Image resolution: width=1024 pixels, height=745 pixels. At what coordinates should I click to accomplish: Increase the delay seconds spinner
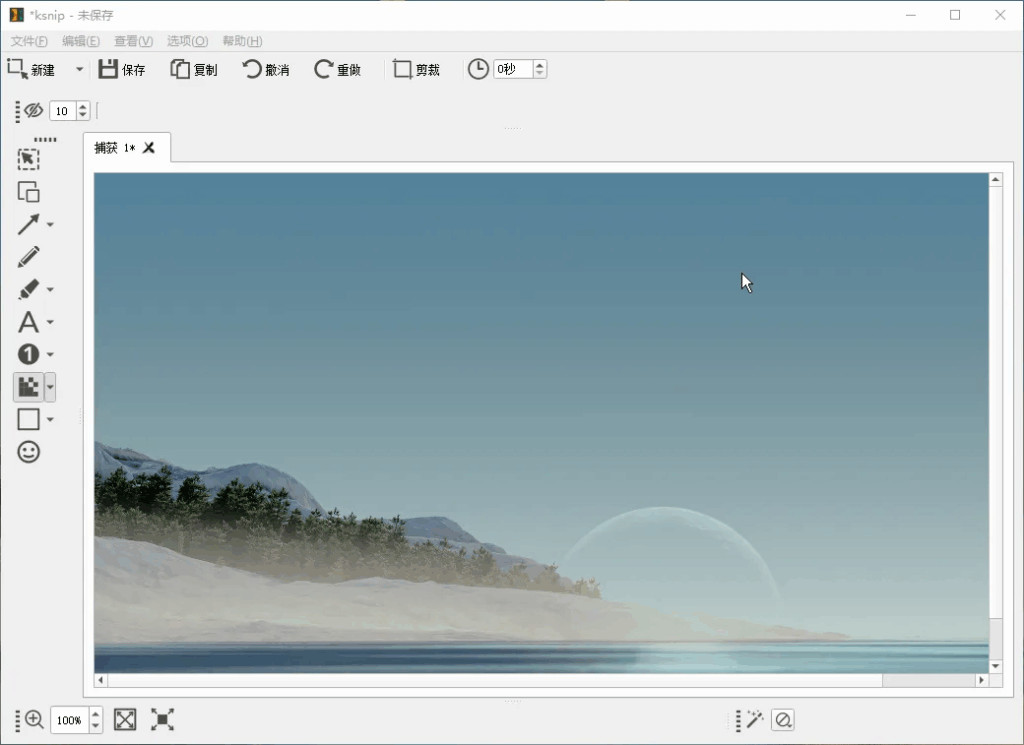click(x=539, y=65)
